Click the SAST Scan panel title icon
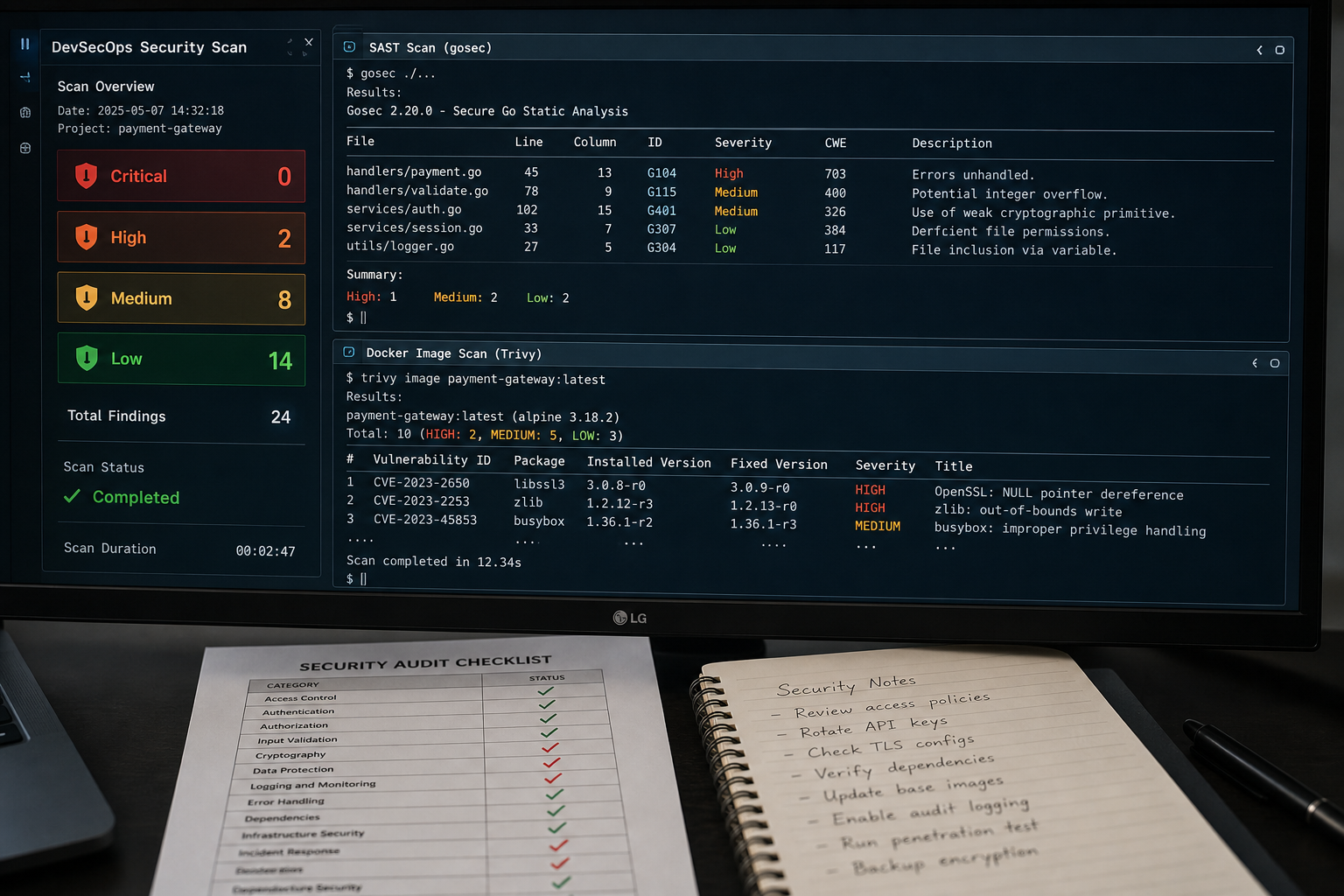The image size is (1344, 896). [349, 47]
